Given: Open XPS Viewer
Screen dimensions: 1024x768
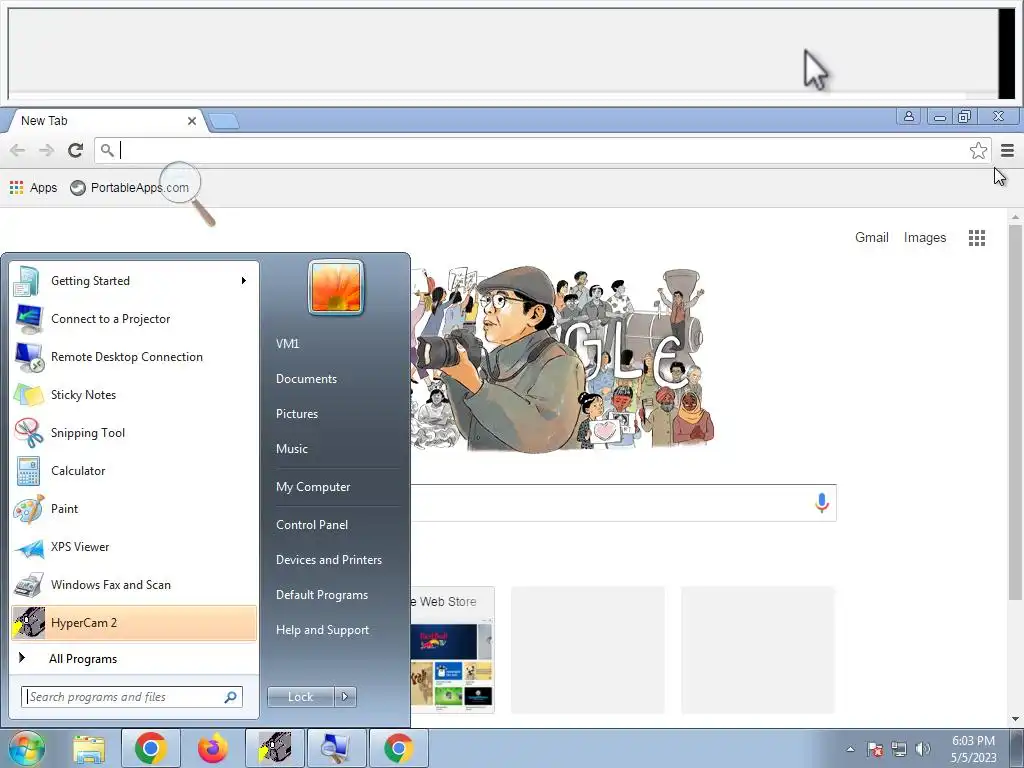Looking at the screenshot, I should [x=134, y=547].
